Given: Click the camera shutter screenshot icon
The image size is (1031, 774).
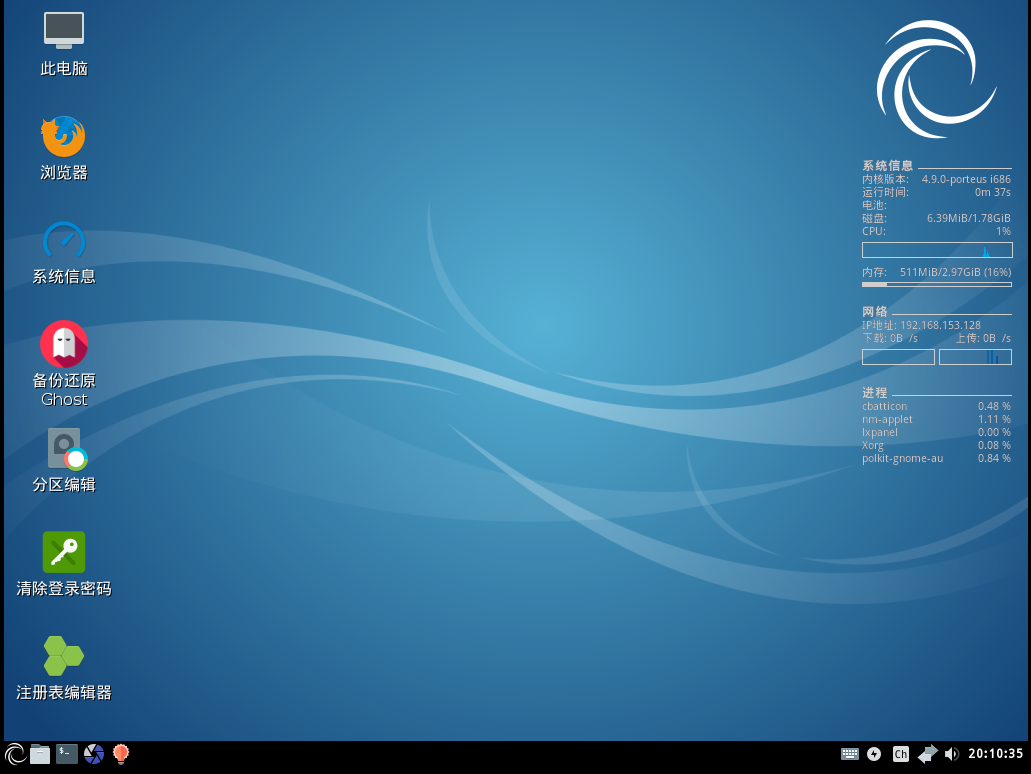Looking at the screenshot, I should (x=94, y=754).
